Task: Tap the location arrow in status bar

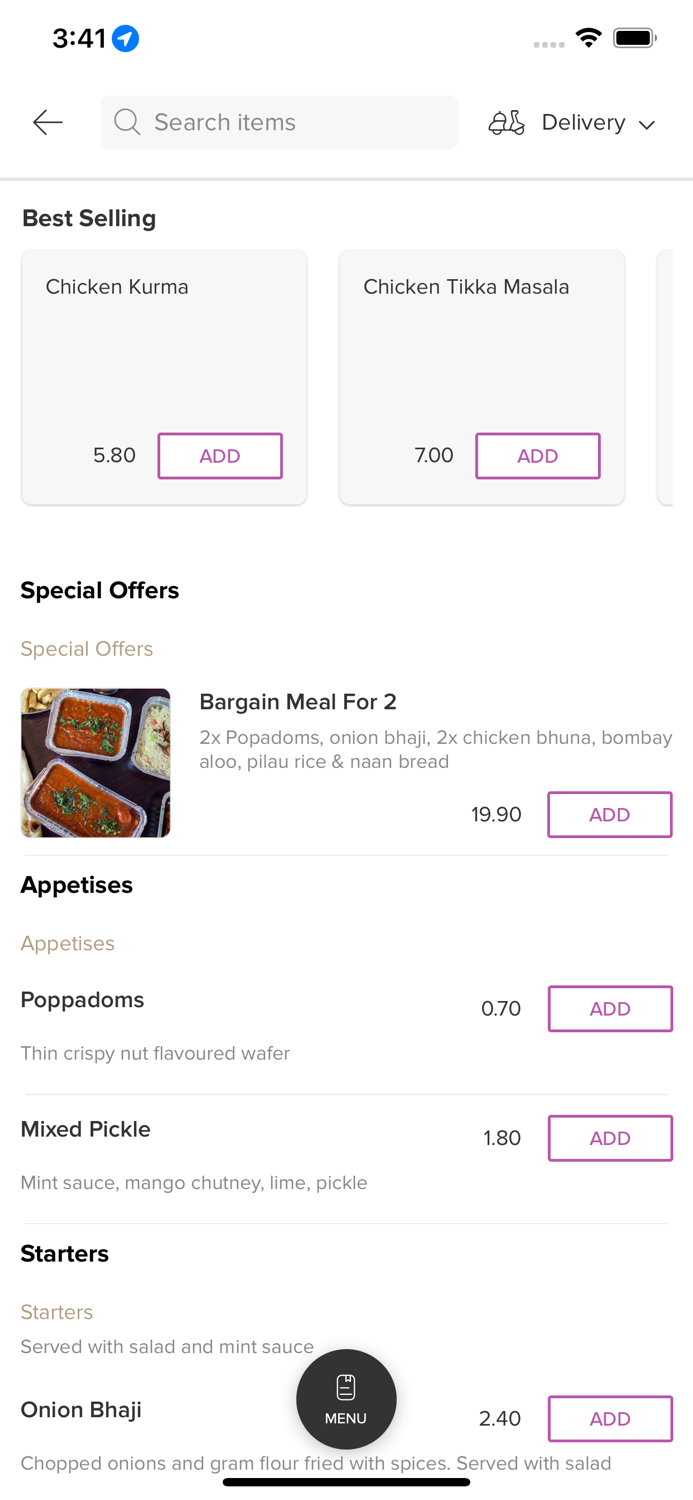Action: coord(125,38)
